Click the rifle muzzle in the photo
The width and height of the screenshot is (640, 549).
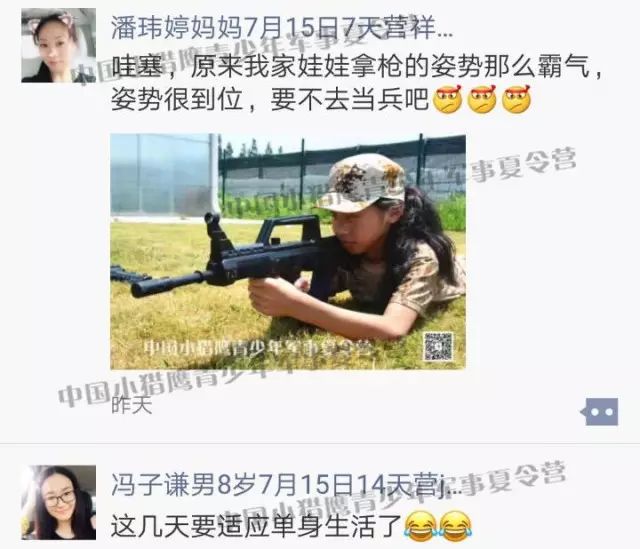click(x=143, y=288)
